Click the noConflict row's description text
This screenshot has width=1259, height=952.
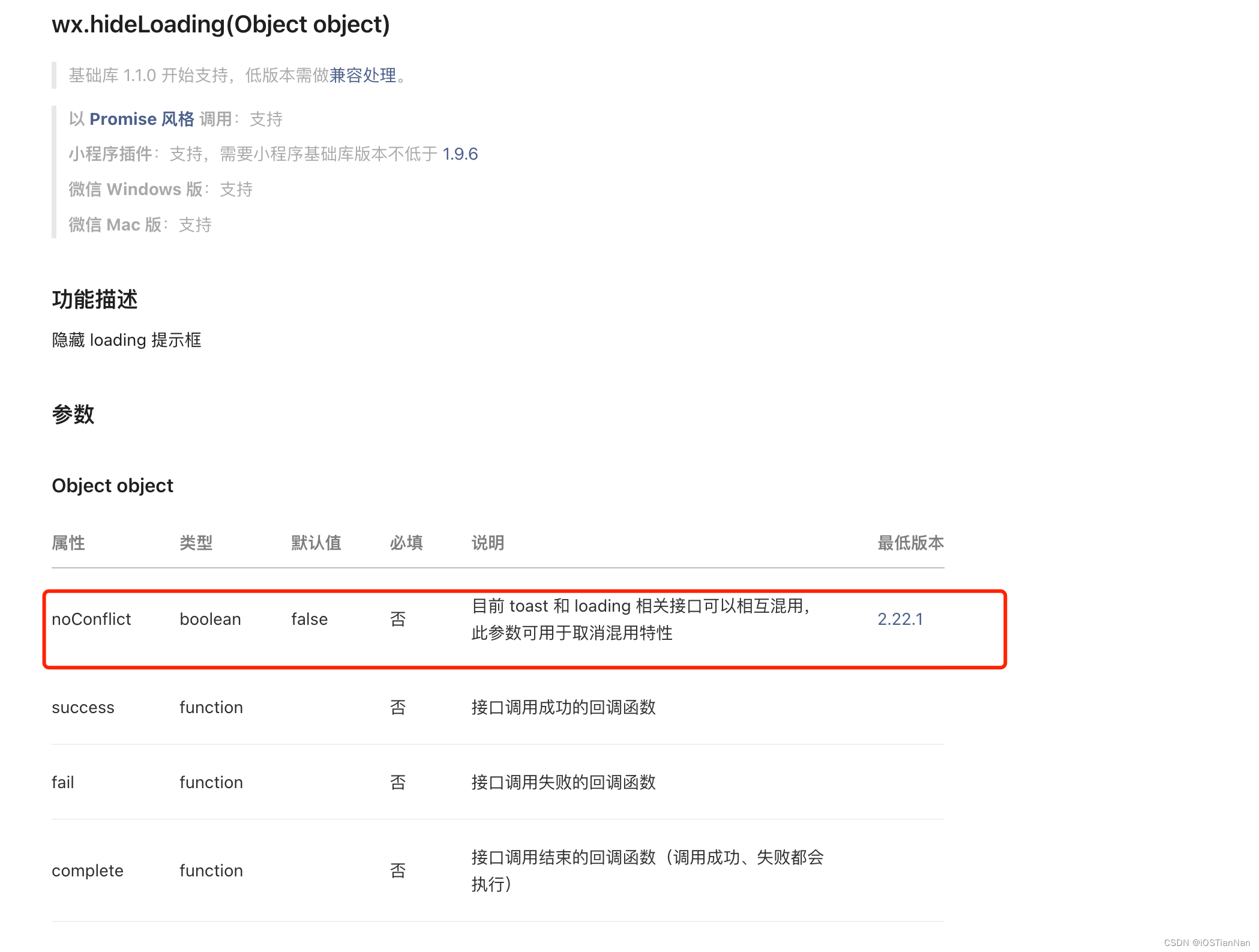tap(640, 619)
